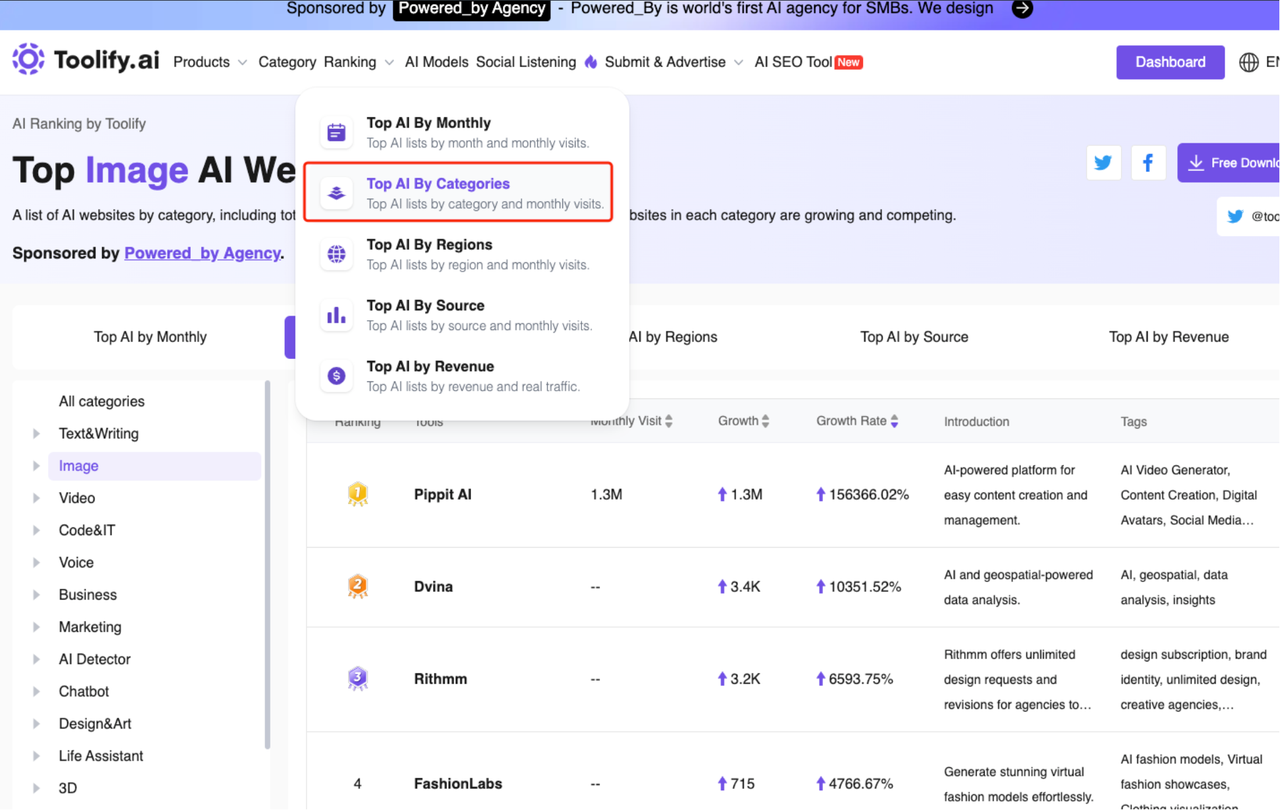
Task: Click the Top AI By Regions globe icon
Action: (x=337, y=254)
